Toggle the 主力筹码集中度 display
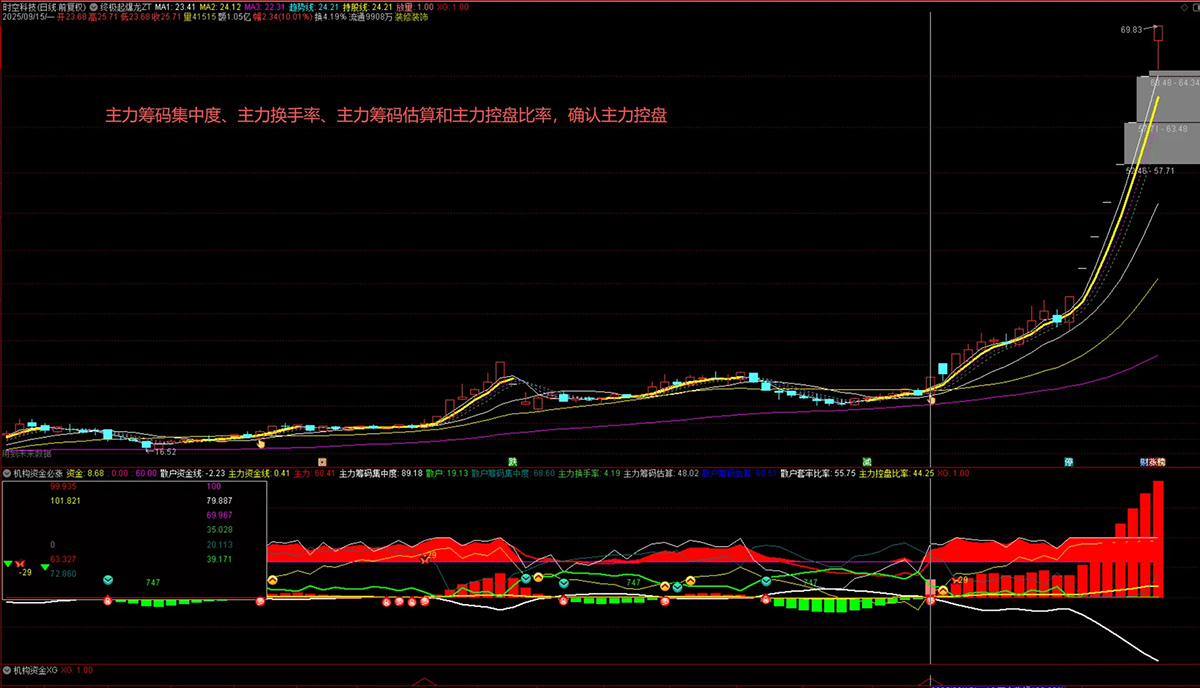 [x=365, y=476]
